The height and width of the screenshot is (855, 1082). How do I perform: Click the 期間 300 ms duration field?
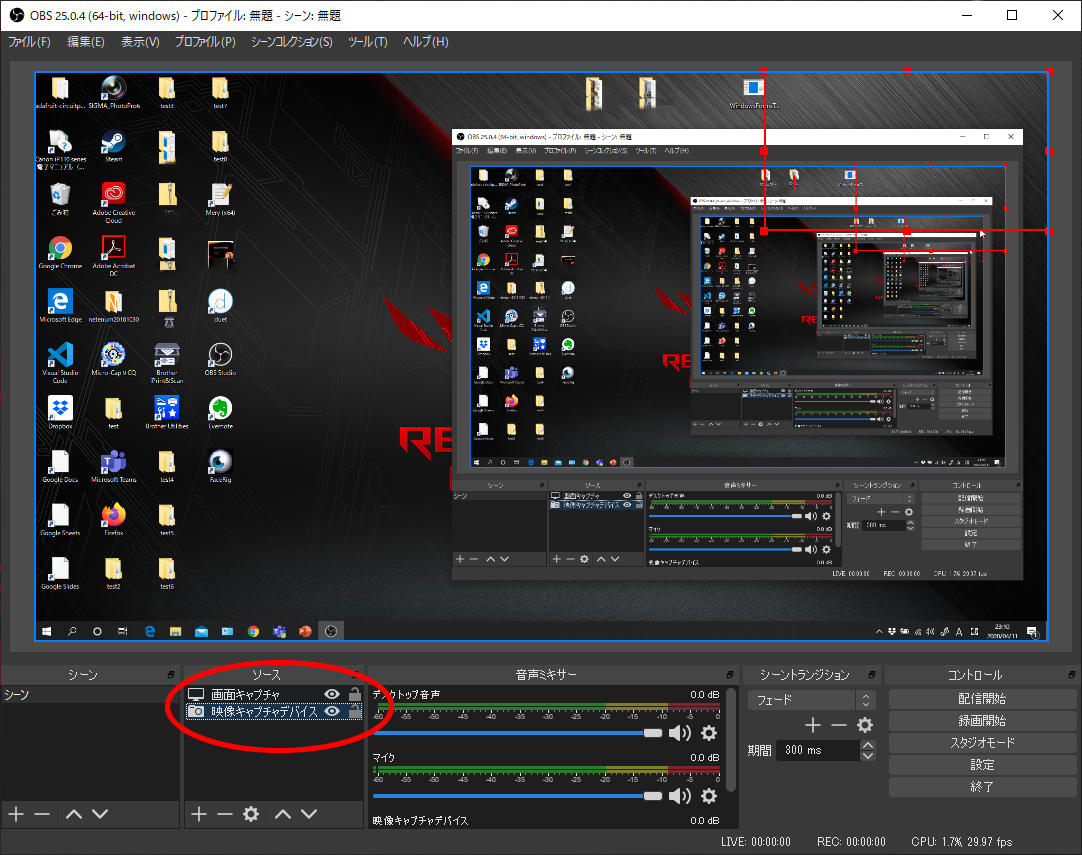click(818, 750)
